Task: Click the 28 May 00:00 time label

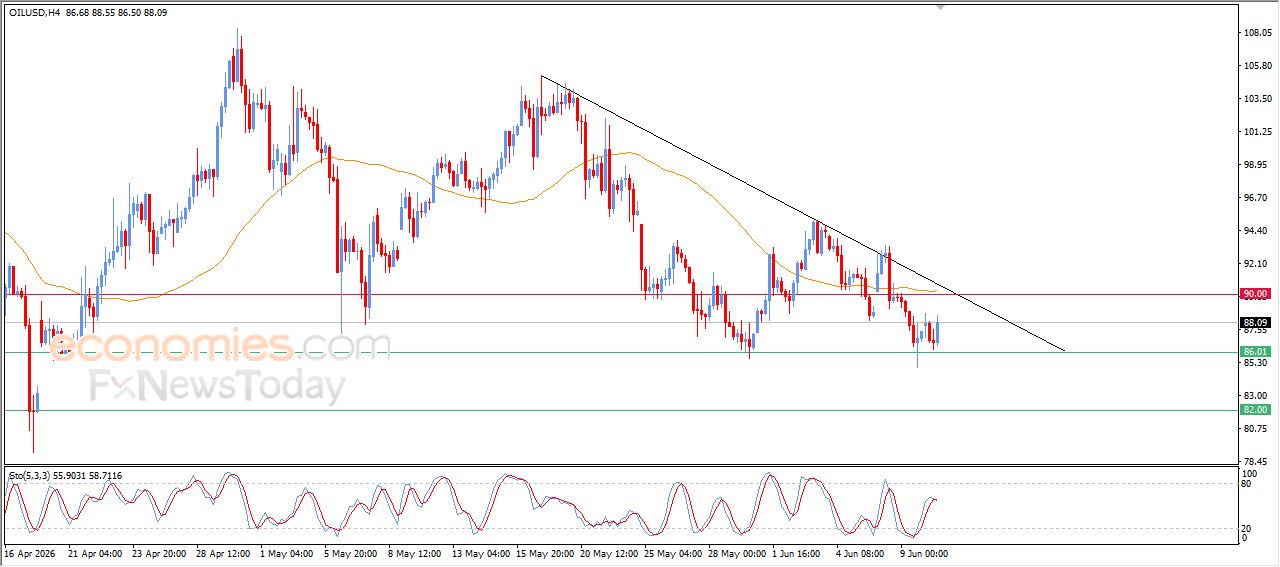Action: [737, 553]
